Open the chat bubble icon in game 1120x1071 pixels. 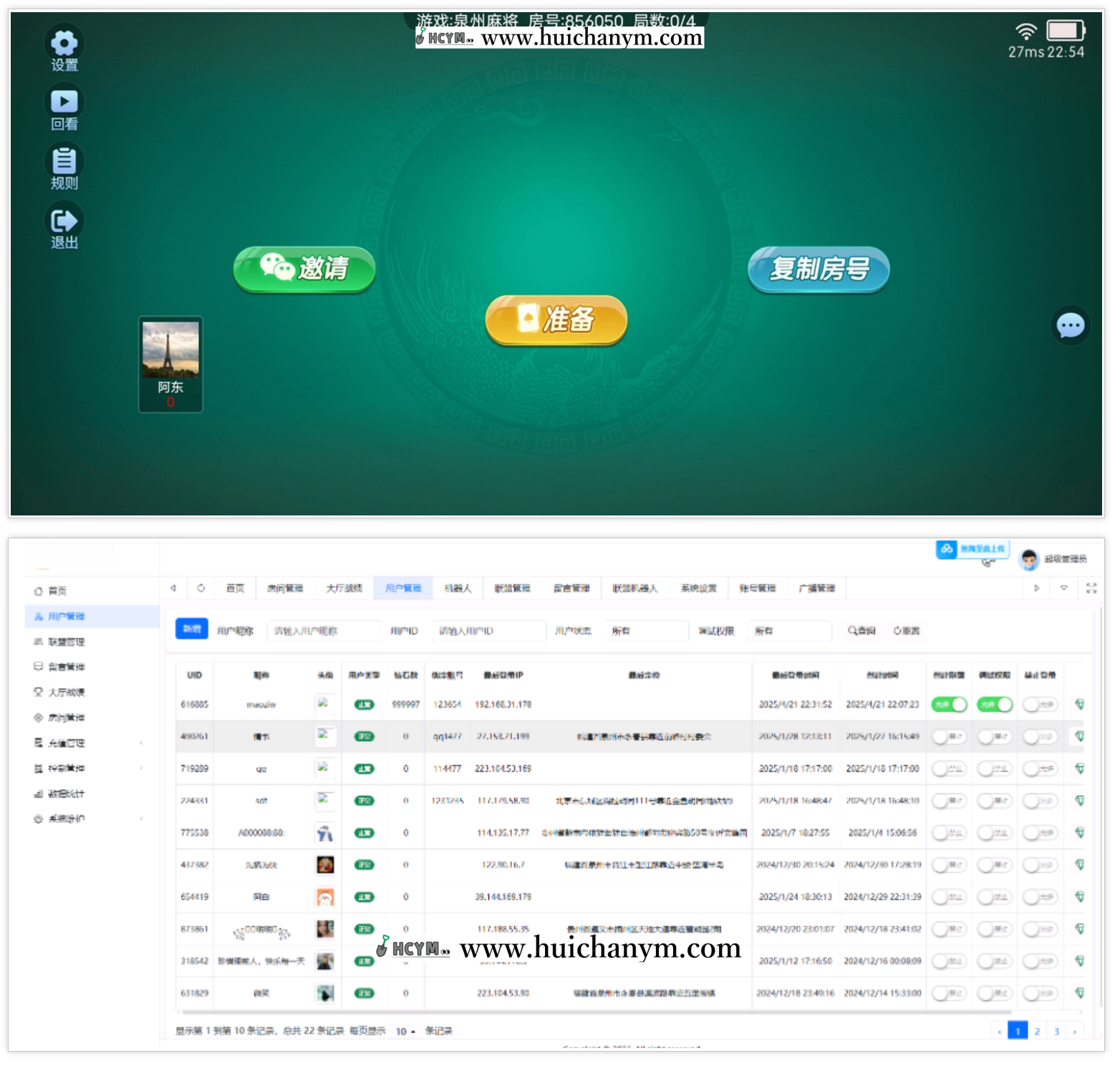pos(1070,326)
